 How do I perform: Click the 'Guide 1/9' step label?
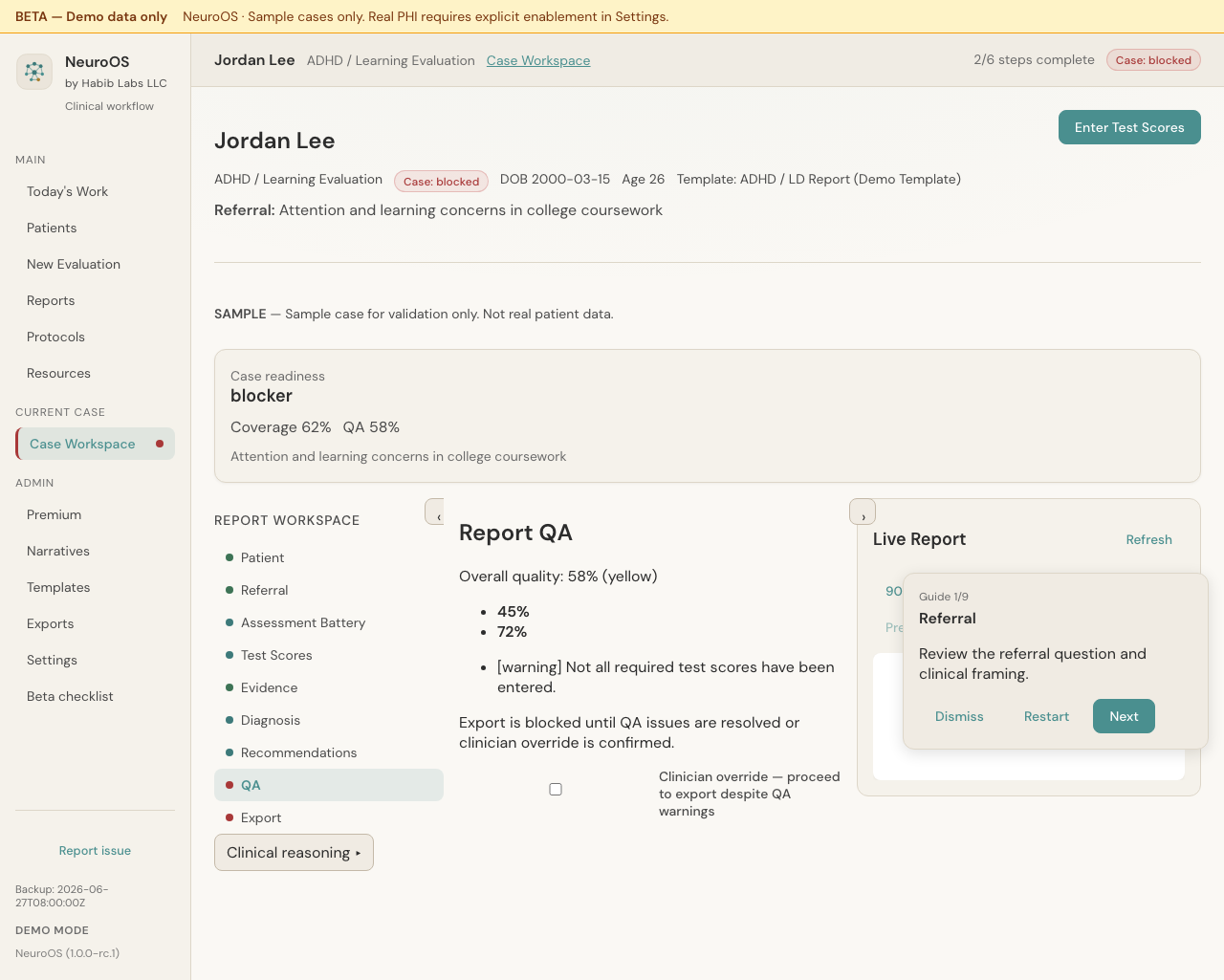point(944,597)
